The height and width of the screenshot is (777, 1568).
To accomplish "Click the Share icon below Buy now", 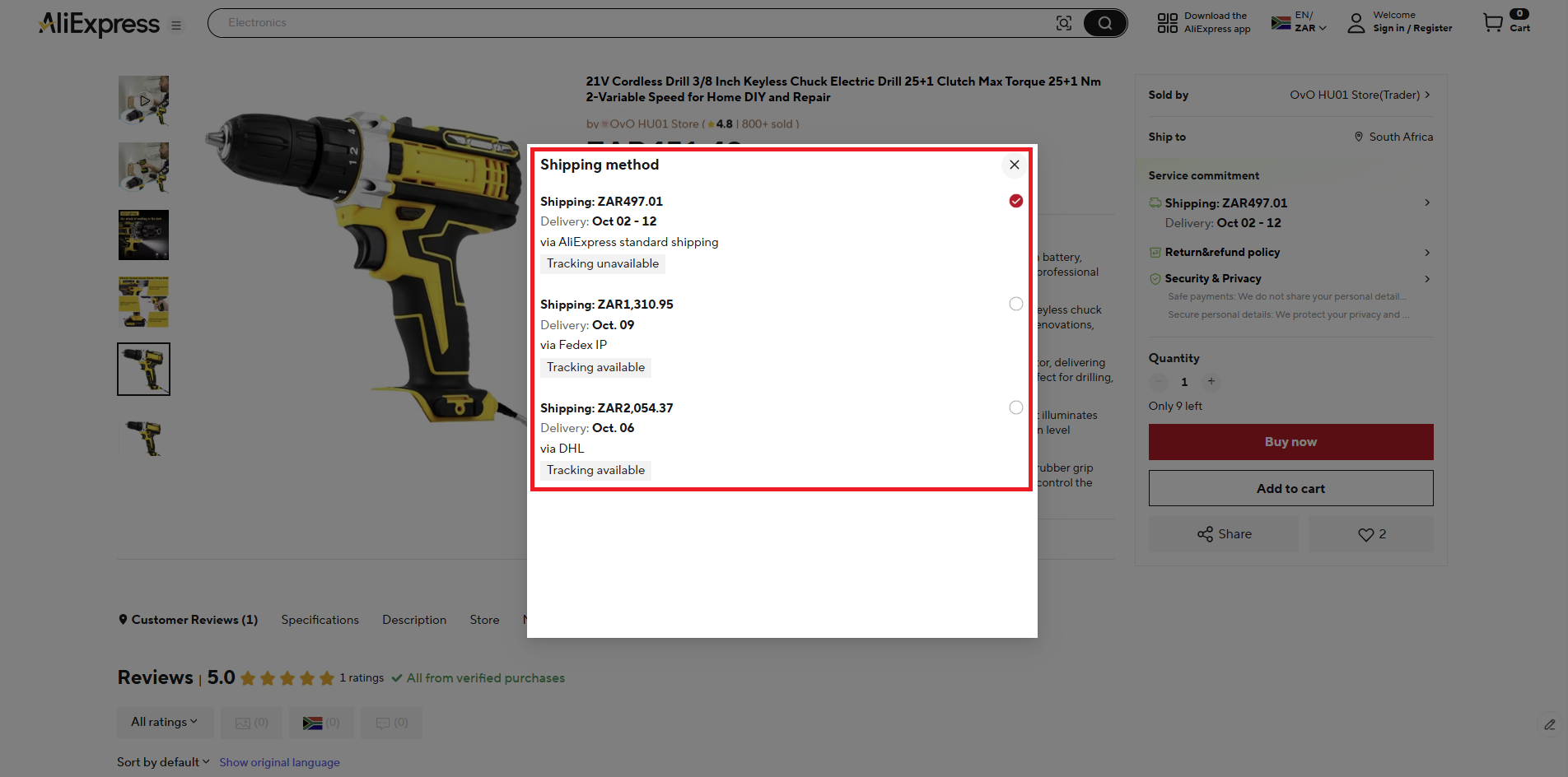I will [1206, 533].
